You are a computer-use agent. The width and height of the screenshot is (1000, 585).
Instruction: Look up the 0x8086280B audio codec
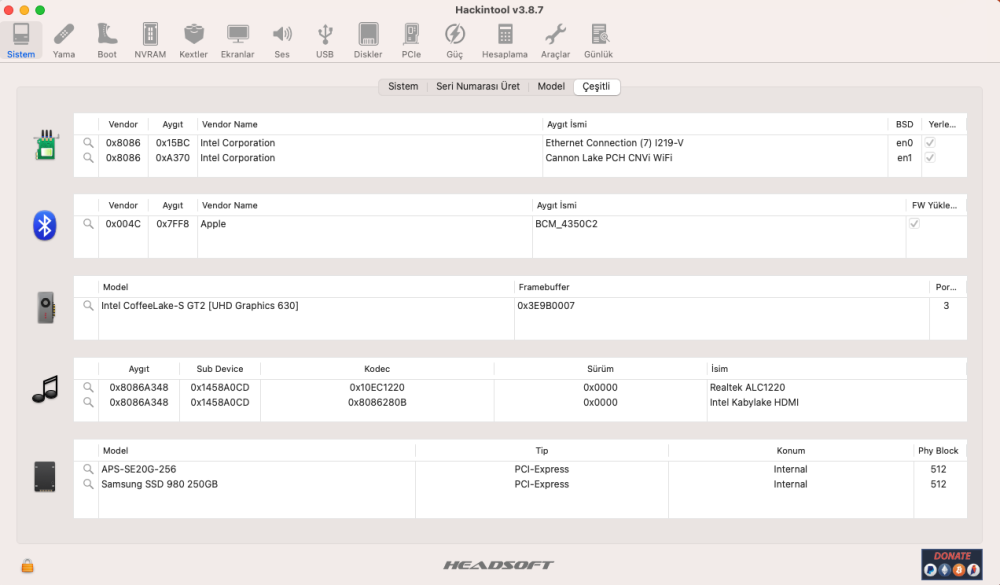point(88,403)
